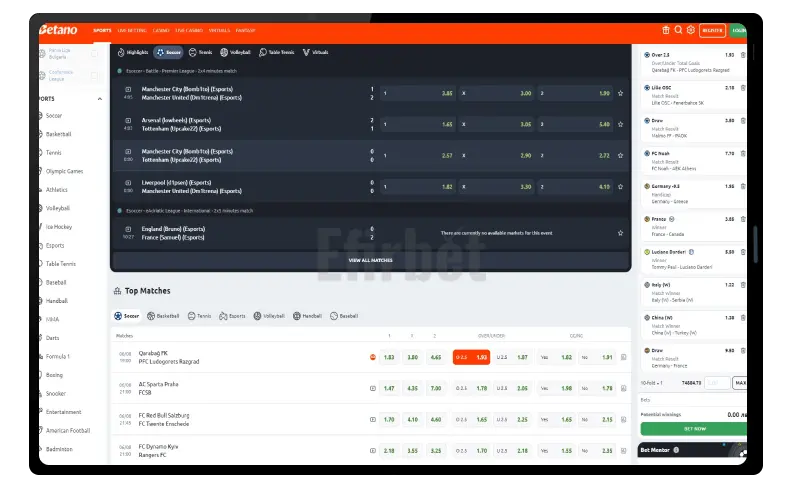Screen dimensions: 796x496
Task: Star the Liverpool vs Manchester United match
Action: (x=620, y=186)
